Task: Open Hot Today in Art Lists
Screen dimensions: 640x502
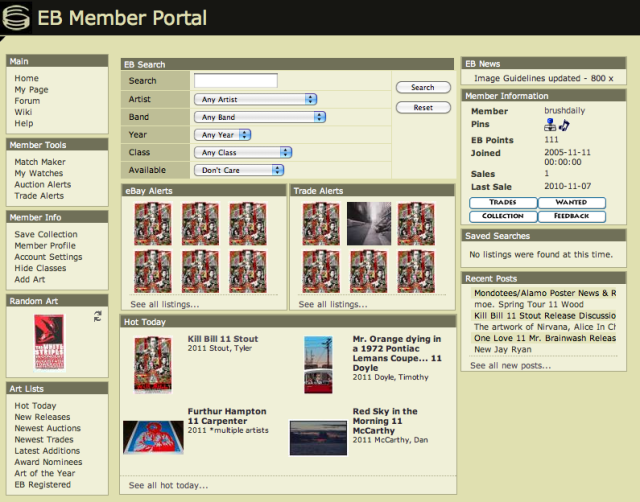Action: (36, 406)
